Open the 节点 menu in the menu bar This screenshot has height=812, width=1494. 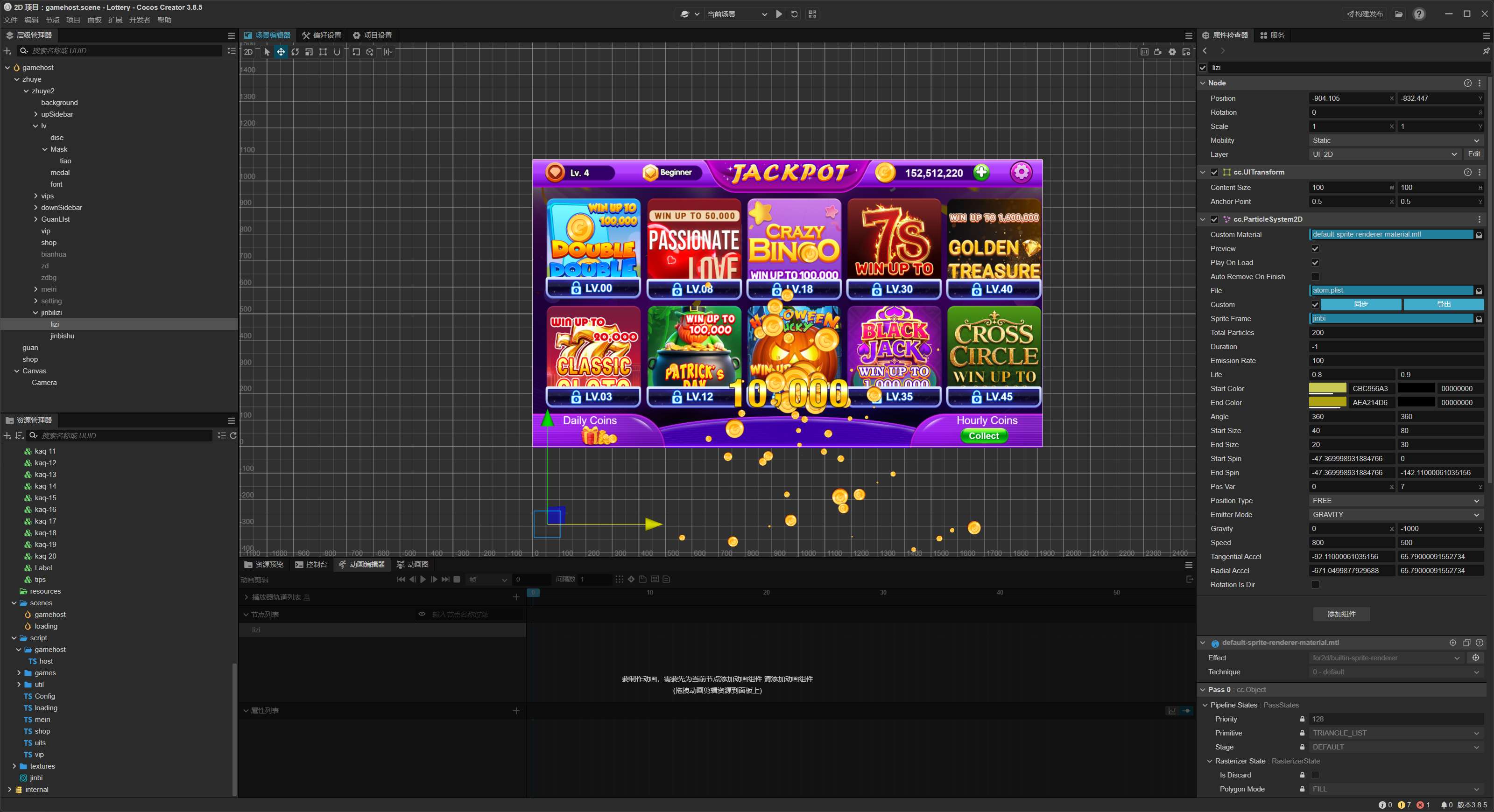coord(52,20)
